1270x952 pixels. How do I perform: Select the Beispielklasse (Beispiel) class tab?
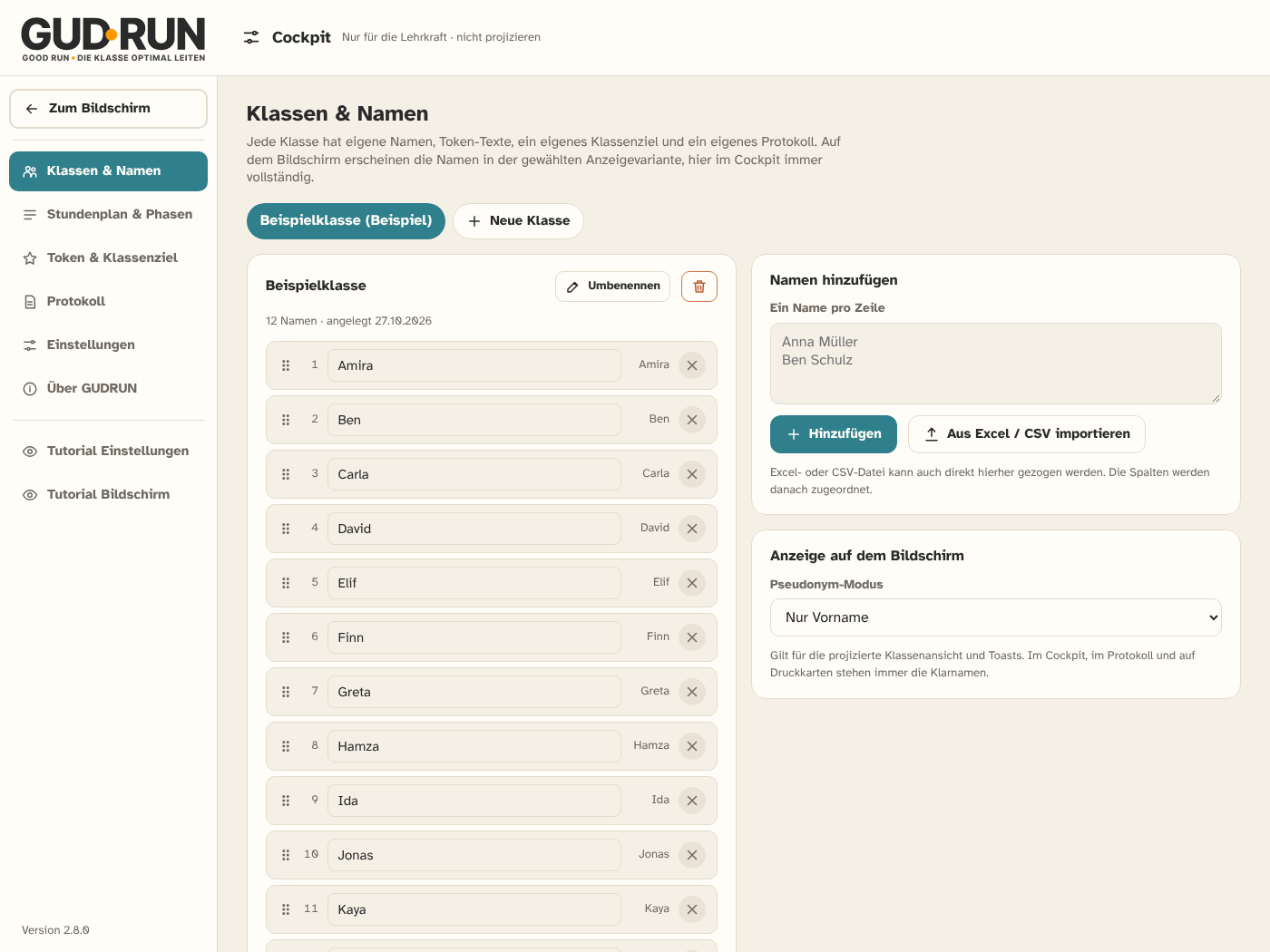(x=346, y=221)
